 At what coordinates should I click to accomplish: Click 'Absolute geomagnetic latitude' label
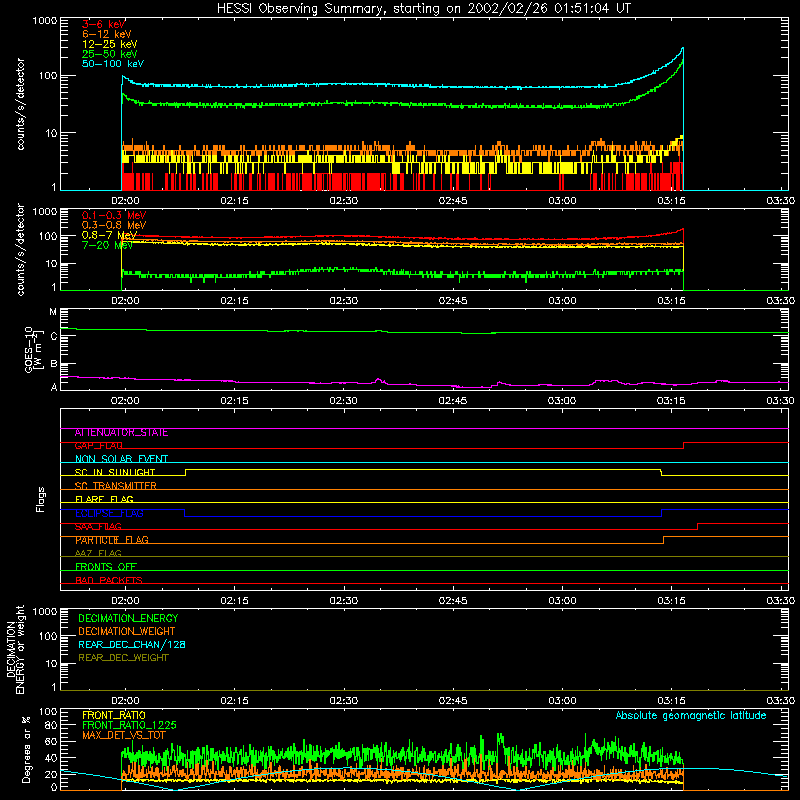pyautogui.click(x=691, y=716)
